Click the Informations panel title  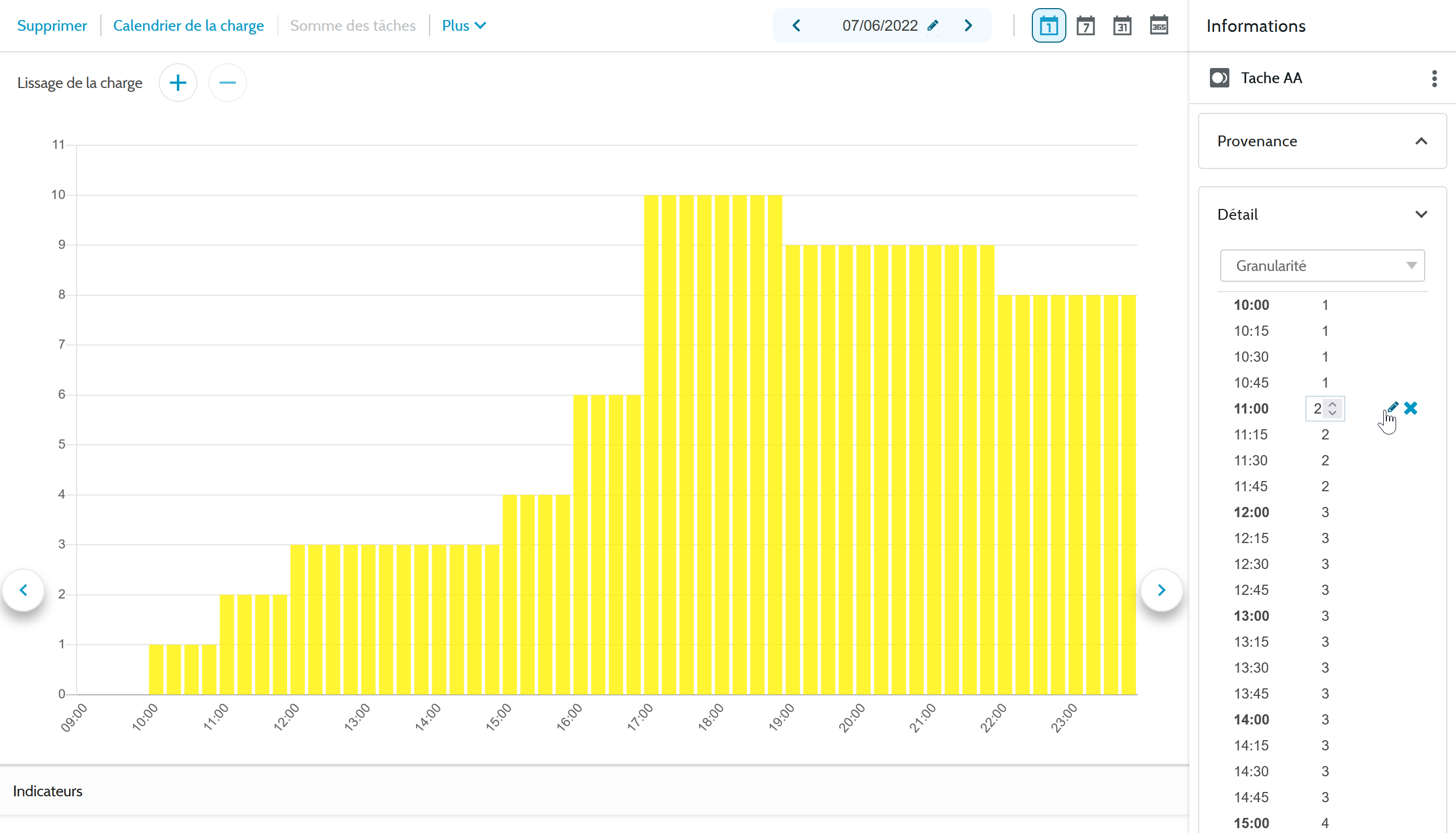point(1256,26)
